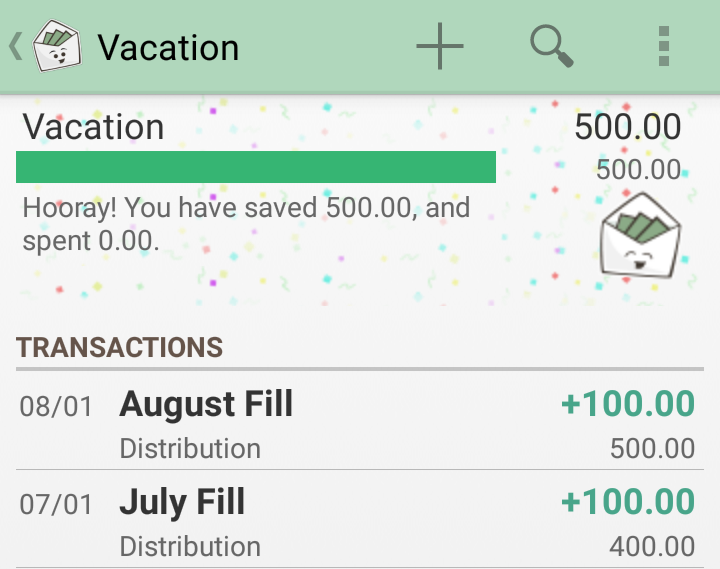Tap the 08/01 transaction date
Image resolution: width=720 pixels, height=569 pixels.
pyautogui.click(x=56, y=407)
